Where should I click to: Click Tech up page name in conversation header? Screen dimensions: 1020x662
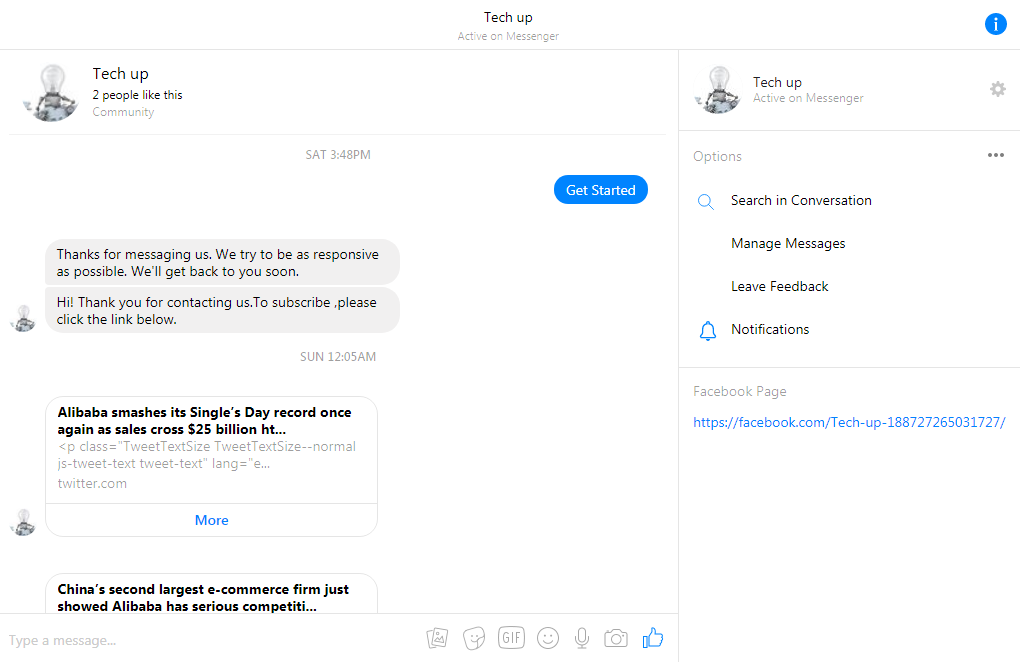[x=120, y=74]
